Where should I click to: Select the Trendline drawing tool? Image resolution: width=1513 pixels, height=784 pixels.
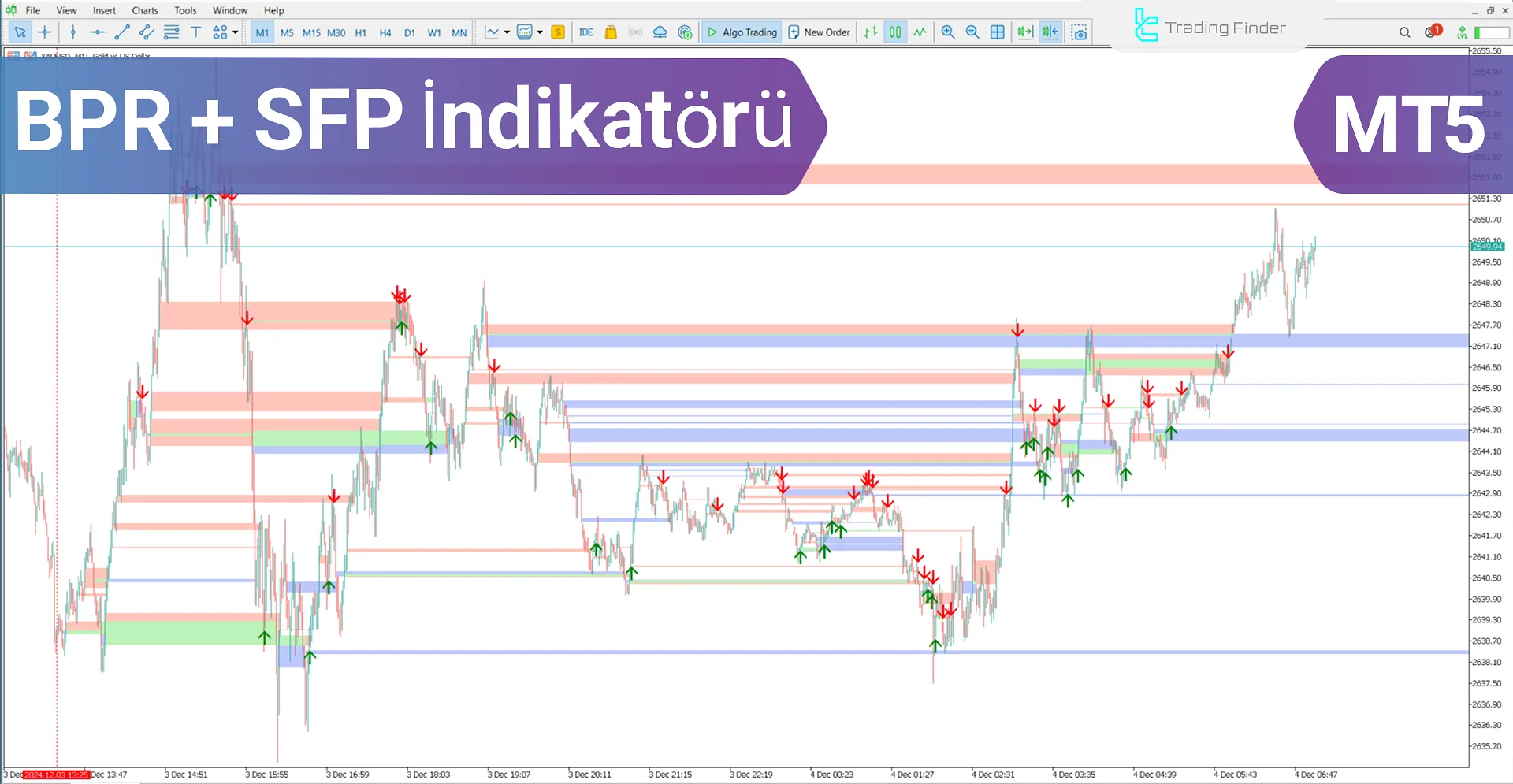click(x=122, y=32)
